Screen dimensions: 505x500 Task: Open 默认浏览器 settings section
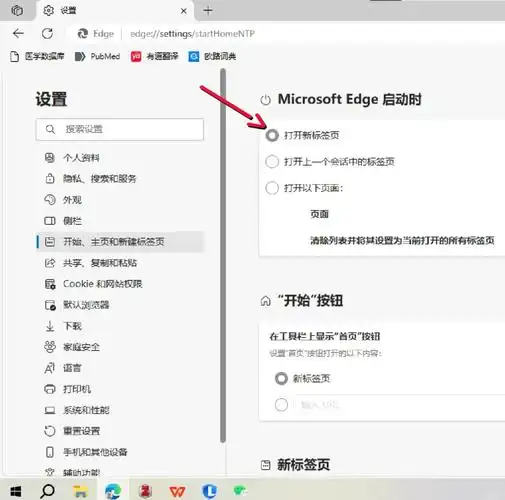pyautogui.click(x=120, y=305)
